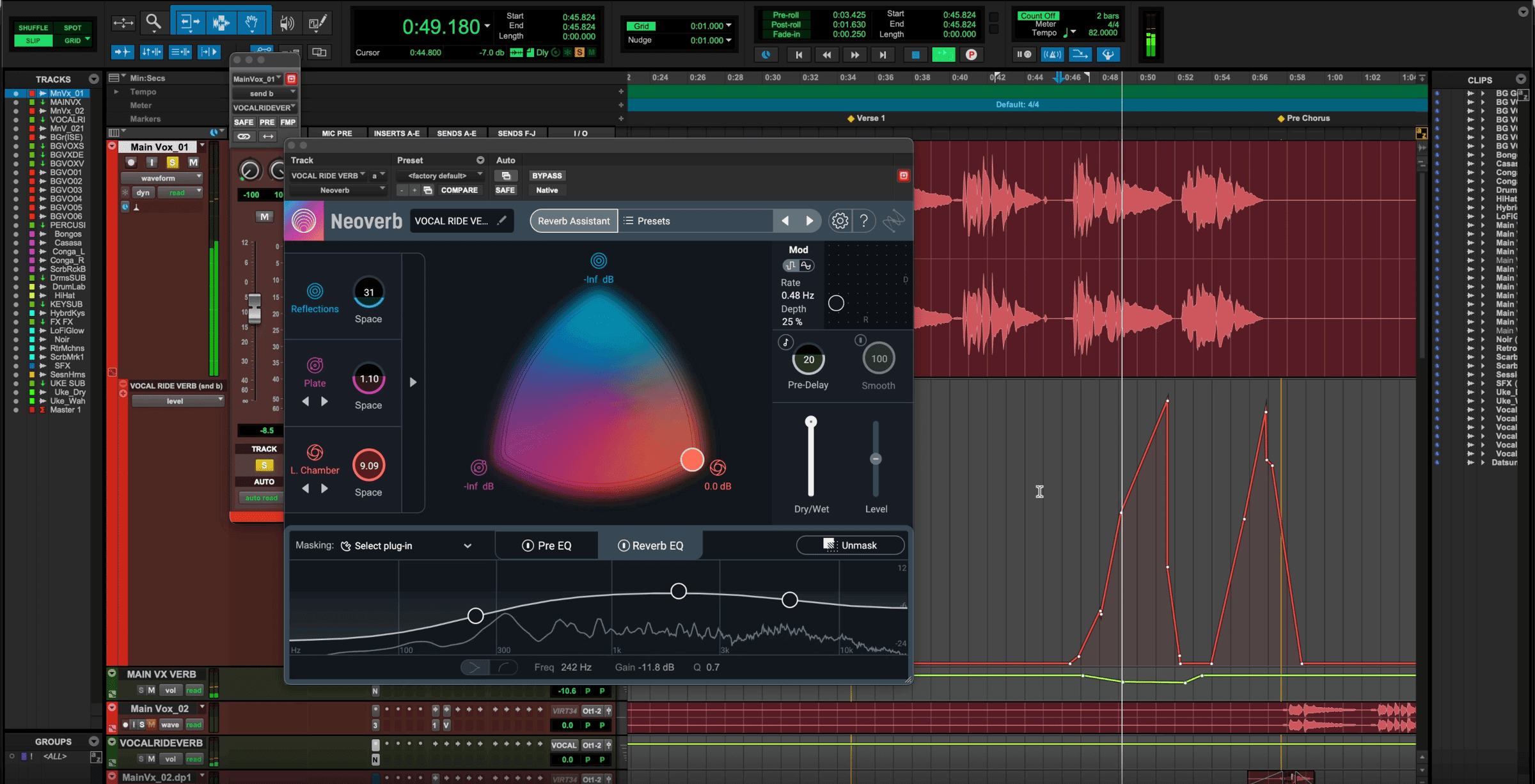Open Neoverb settings gear icon
Image resolution: width=1535 pixels, height=784 pixels.
(x=840, y=221)
